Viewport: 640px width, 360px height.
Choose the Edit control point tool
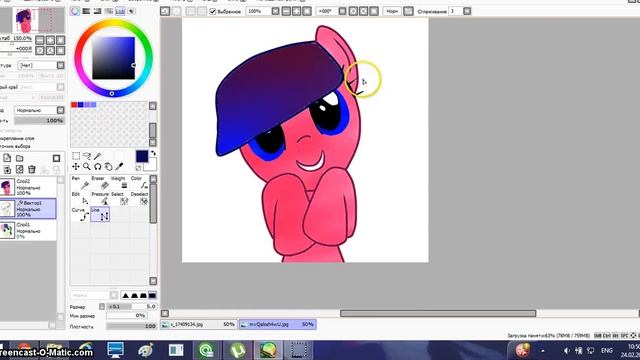[x=80, y=198]
